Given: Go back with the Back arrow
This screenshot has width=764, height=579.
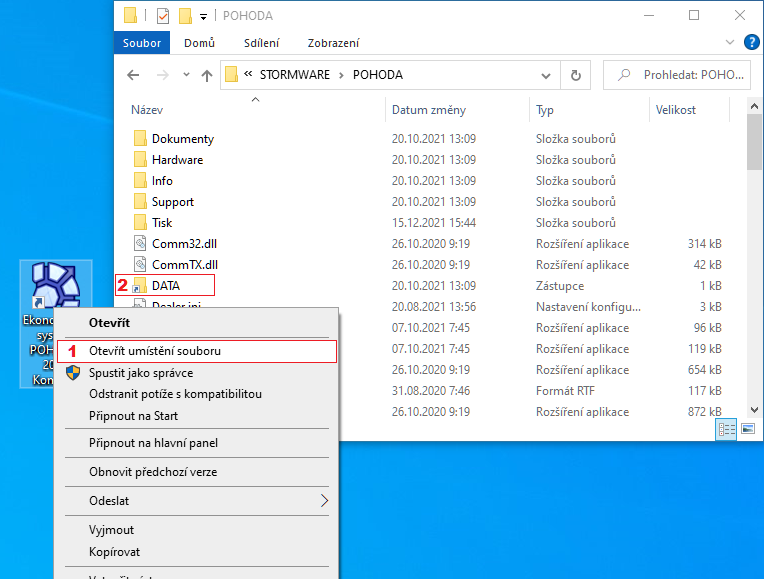Looking at the screenshot, I should [133, 75].
